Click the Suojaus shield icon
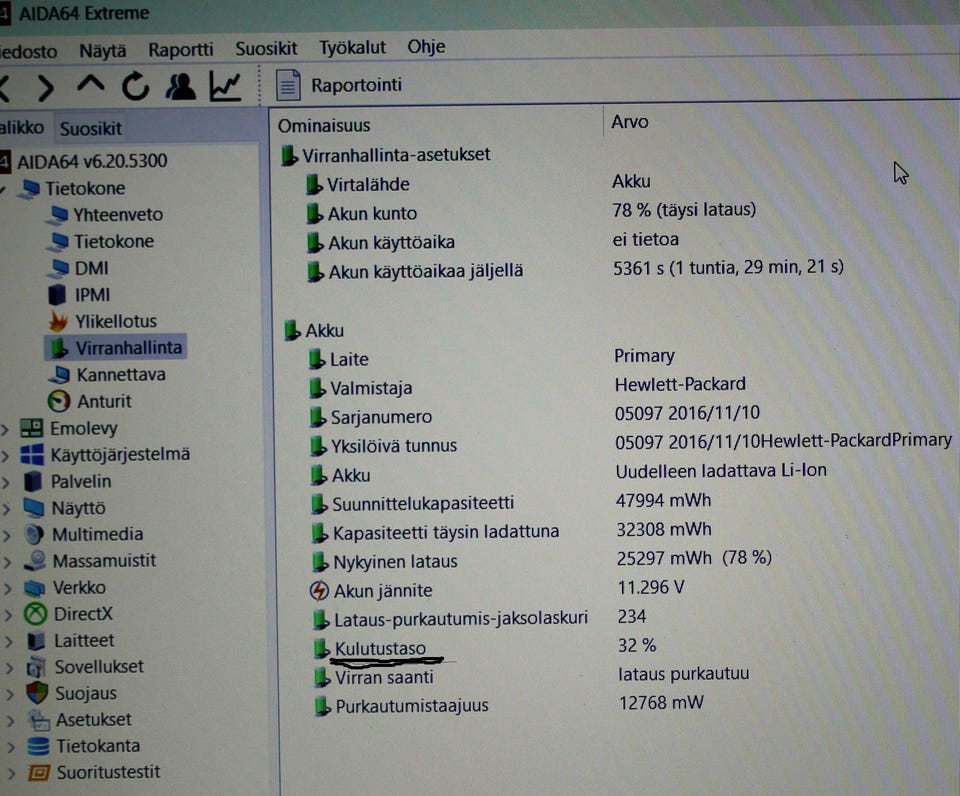Image resolution: width=960 pixels, height=796 pixels. [37, 693]
